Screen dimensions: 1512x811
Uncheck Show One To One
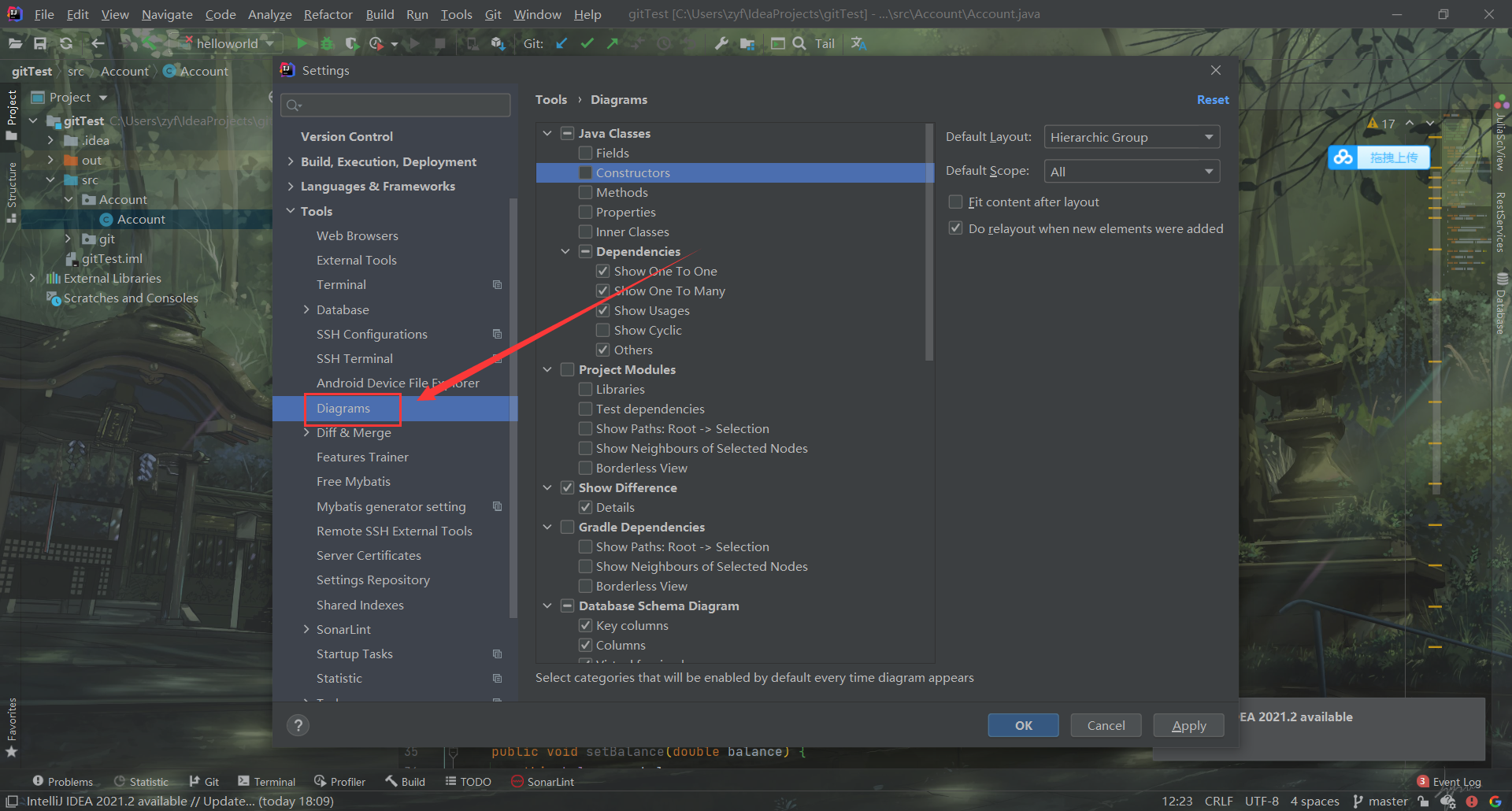pos(602,271)
